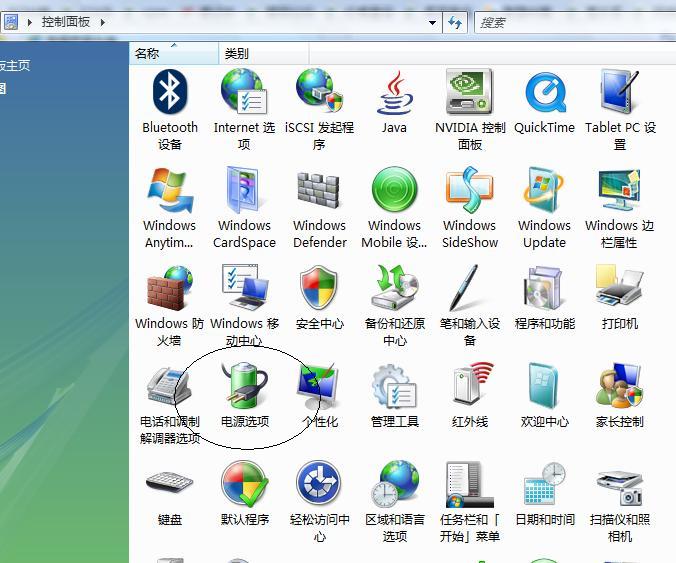The image size is (676, 563).
Task: Open Windows CardSpace icon
Action: (244, 190)
